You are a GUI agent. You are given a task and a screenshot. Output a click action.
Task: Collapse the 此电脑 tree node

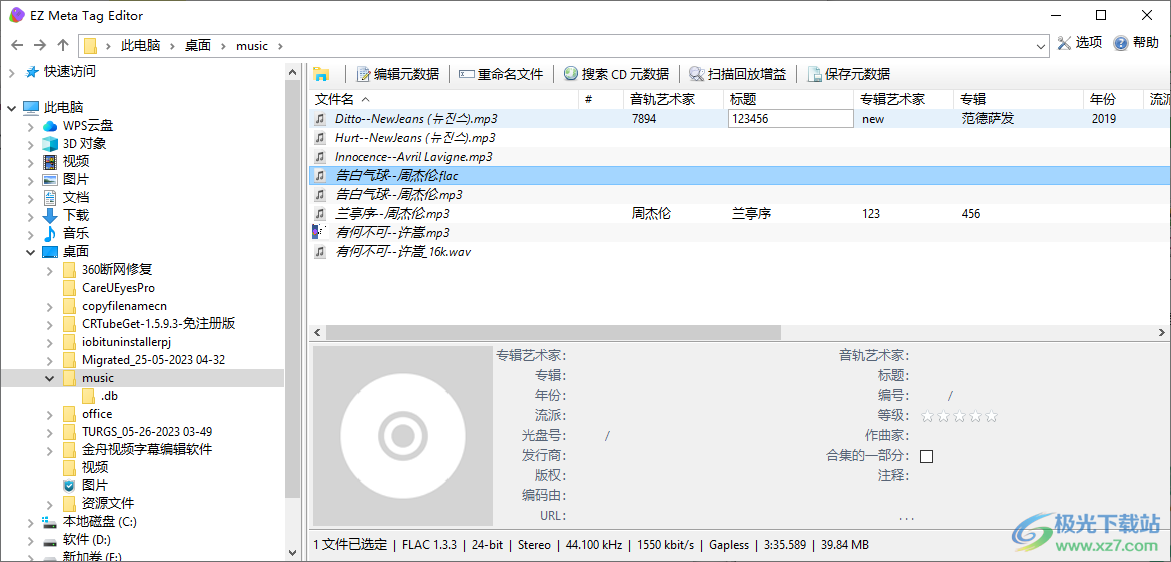pyautogui.click(x=12, y=107)
